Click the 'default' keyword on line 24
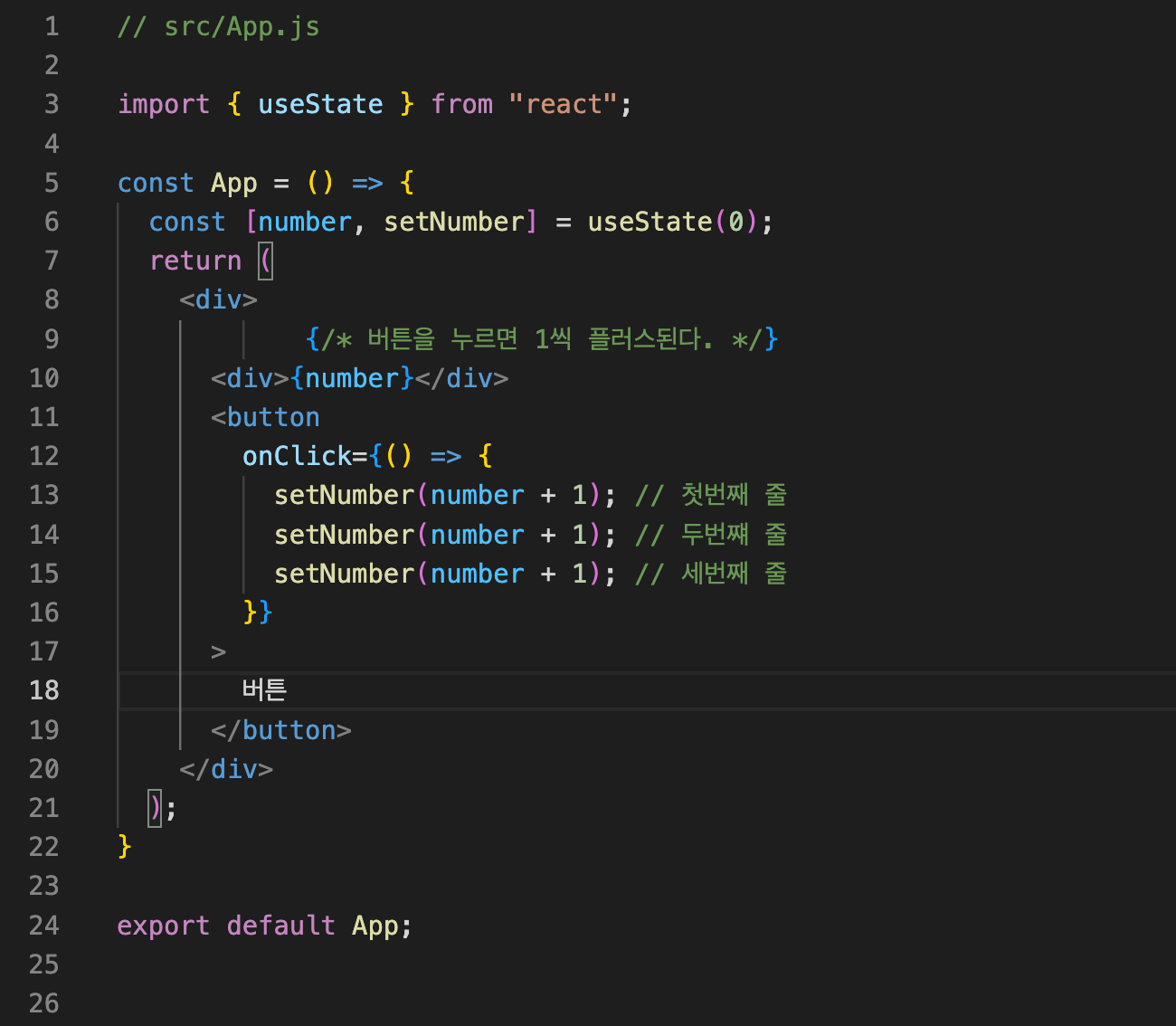This screenshot has width=1176, height=1026. point(281,926)
